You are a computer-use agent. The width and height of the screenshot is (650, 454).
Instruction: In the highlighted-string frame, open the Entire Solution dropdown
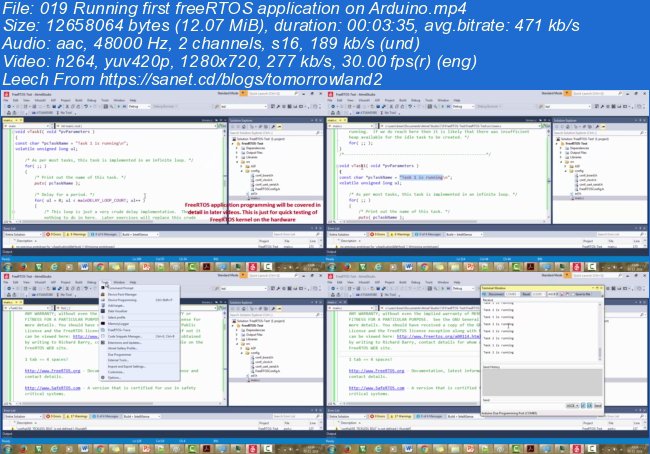[x=347, y=234]
